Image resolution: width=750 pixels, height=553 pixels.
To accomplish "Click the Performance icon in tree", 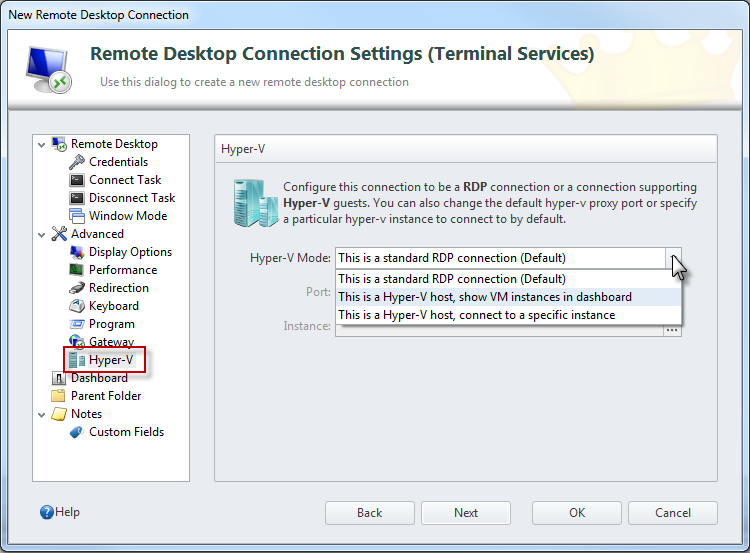I will pyautogui.click(x=77, y=270).
